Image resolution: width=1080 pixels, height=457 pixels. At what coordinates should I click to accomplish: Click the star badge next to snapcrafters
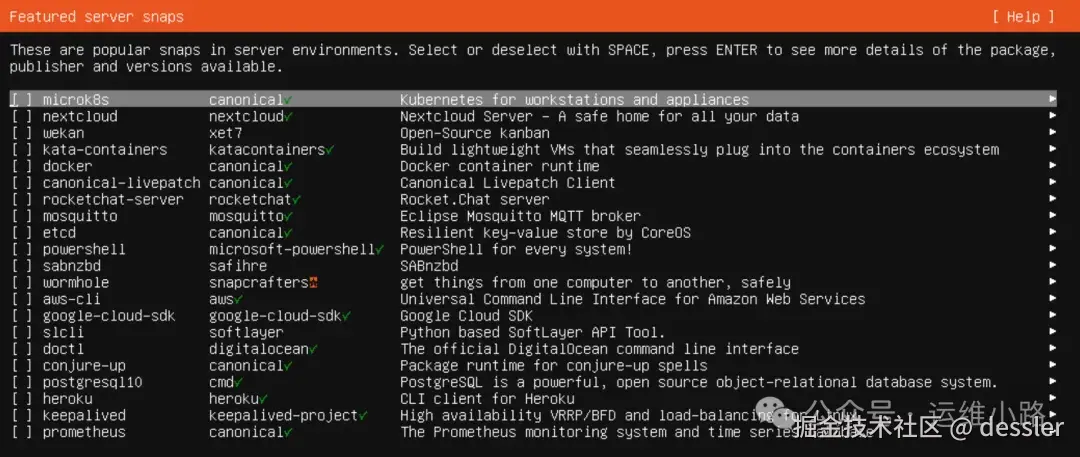pyautogui.click(x=313, y=283)
